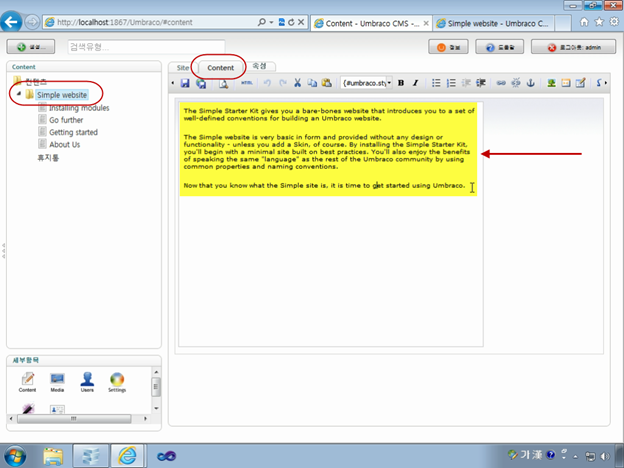Click the table edit icon in toolbar
Screen dimensions: 624x468
point(581,83)
